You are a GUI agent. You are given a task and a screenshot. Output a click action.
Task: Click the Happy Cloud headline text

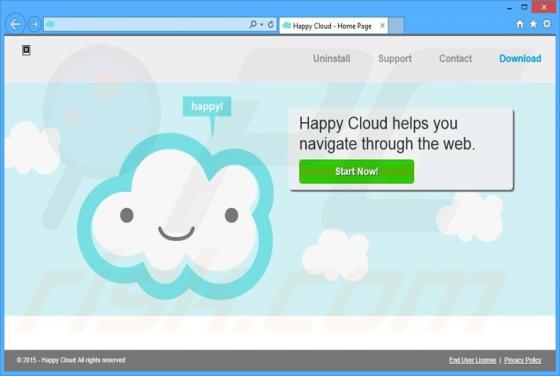387,134
